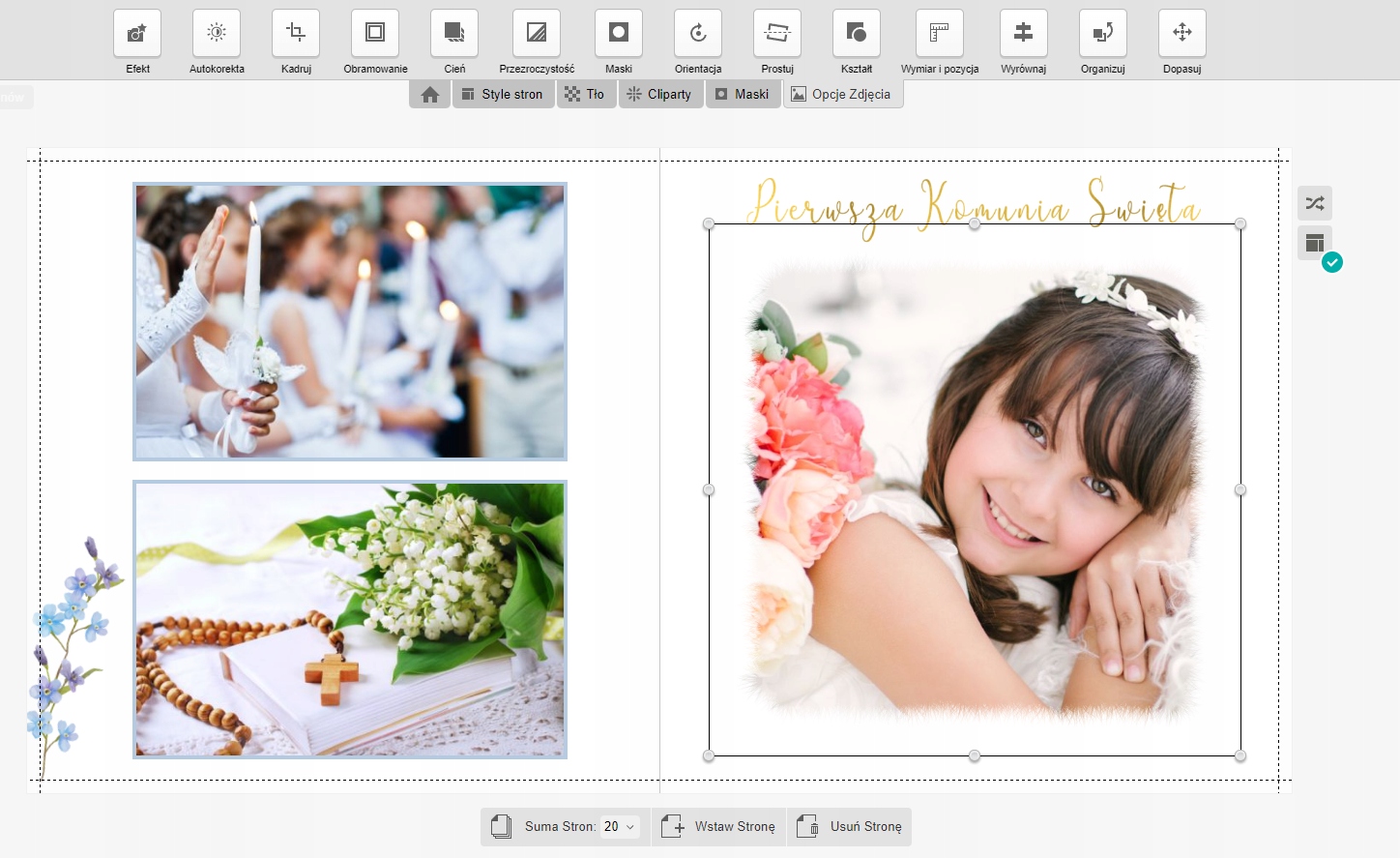The image size is (1400, 858).
Task: Open the Przezroczystość transparency tool
Action: click(537, 33)
